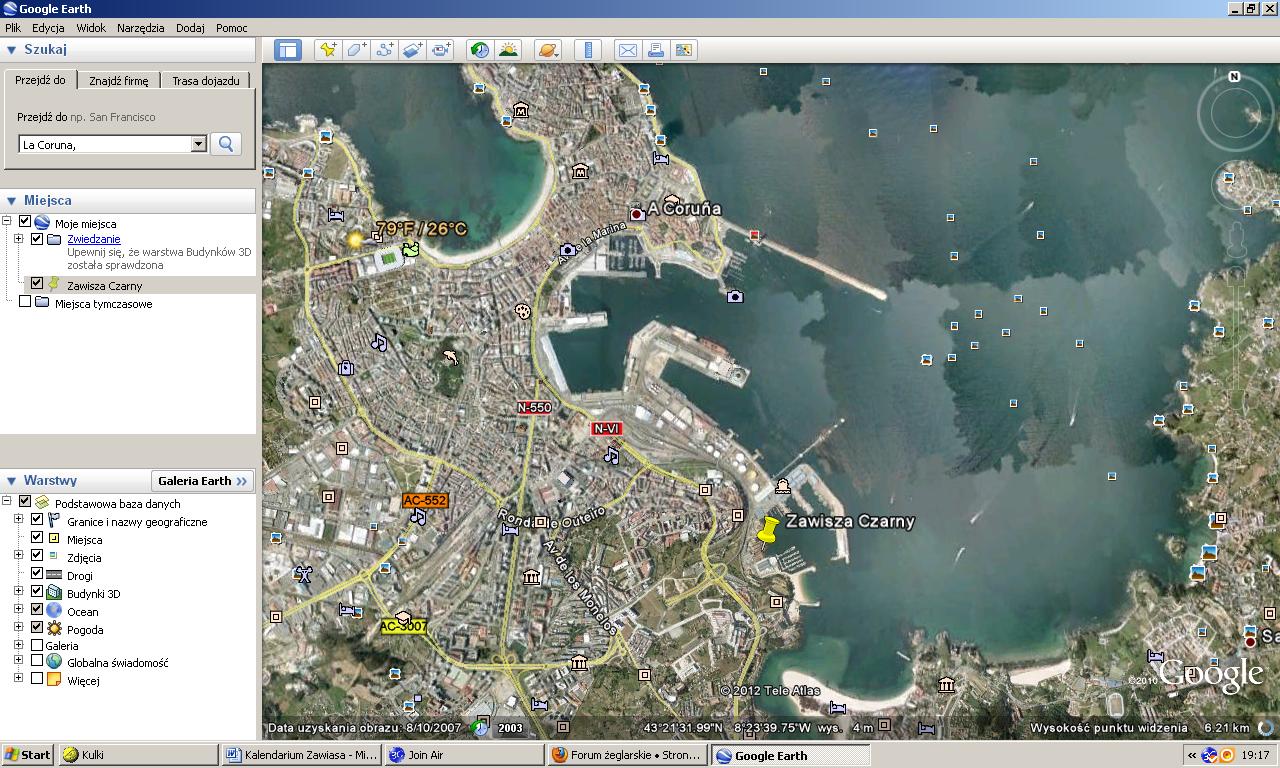Click the A Coruña city marker
Screen dimensions: 1280x768
point(636,213)
